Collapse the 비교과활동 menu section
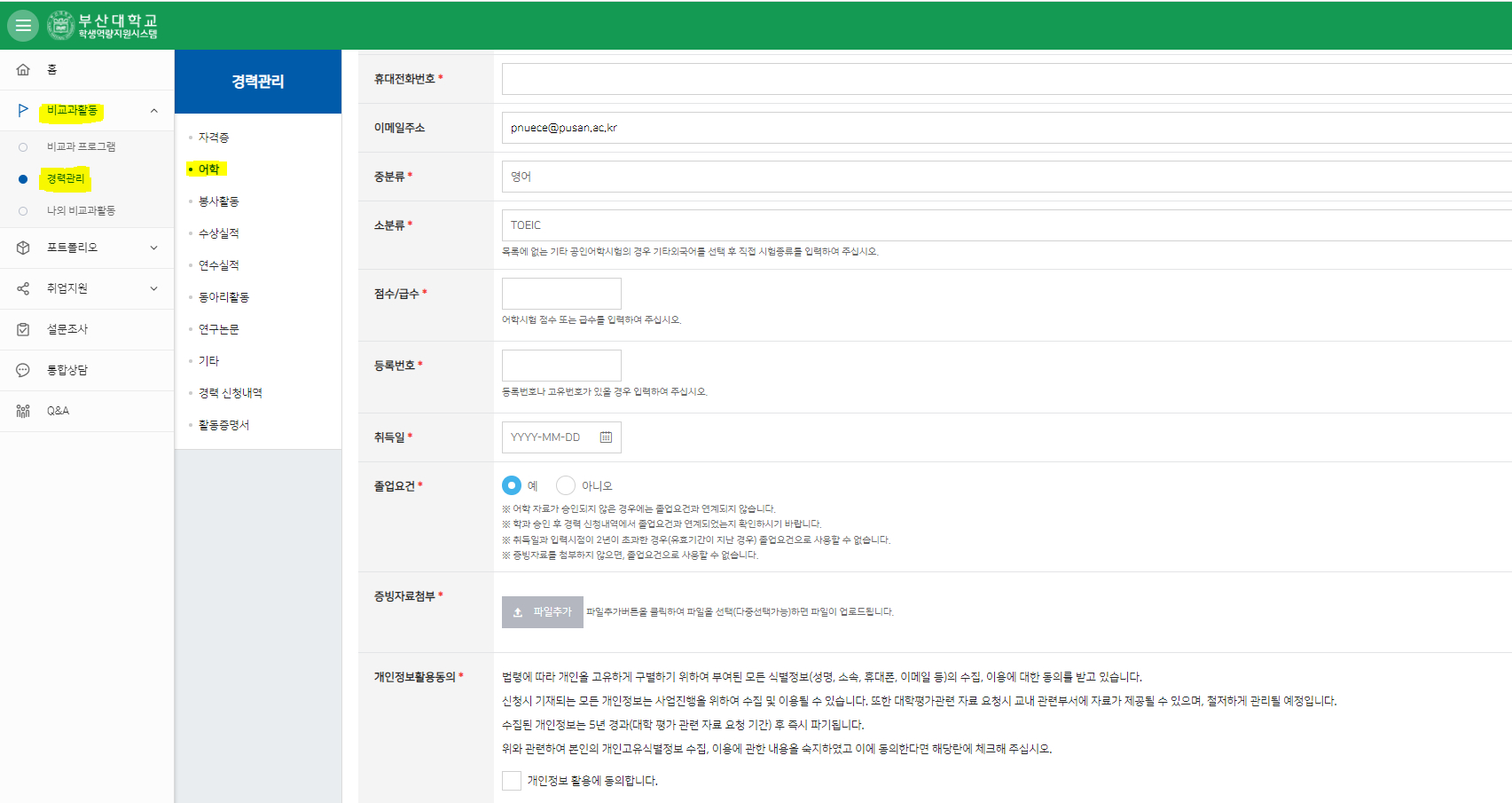Screen dimensions: 1512x803 pos(153,111)
